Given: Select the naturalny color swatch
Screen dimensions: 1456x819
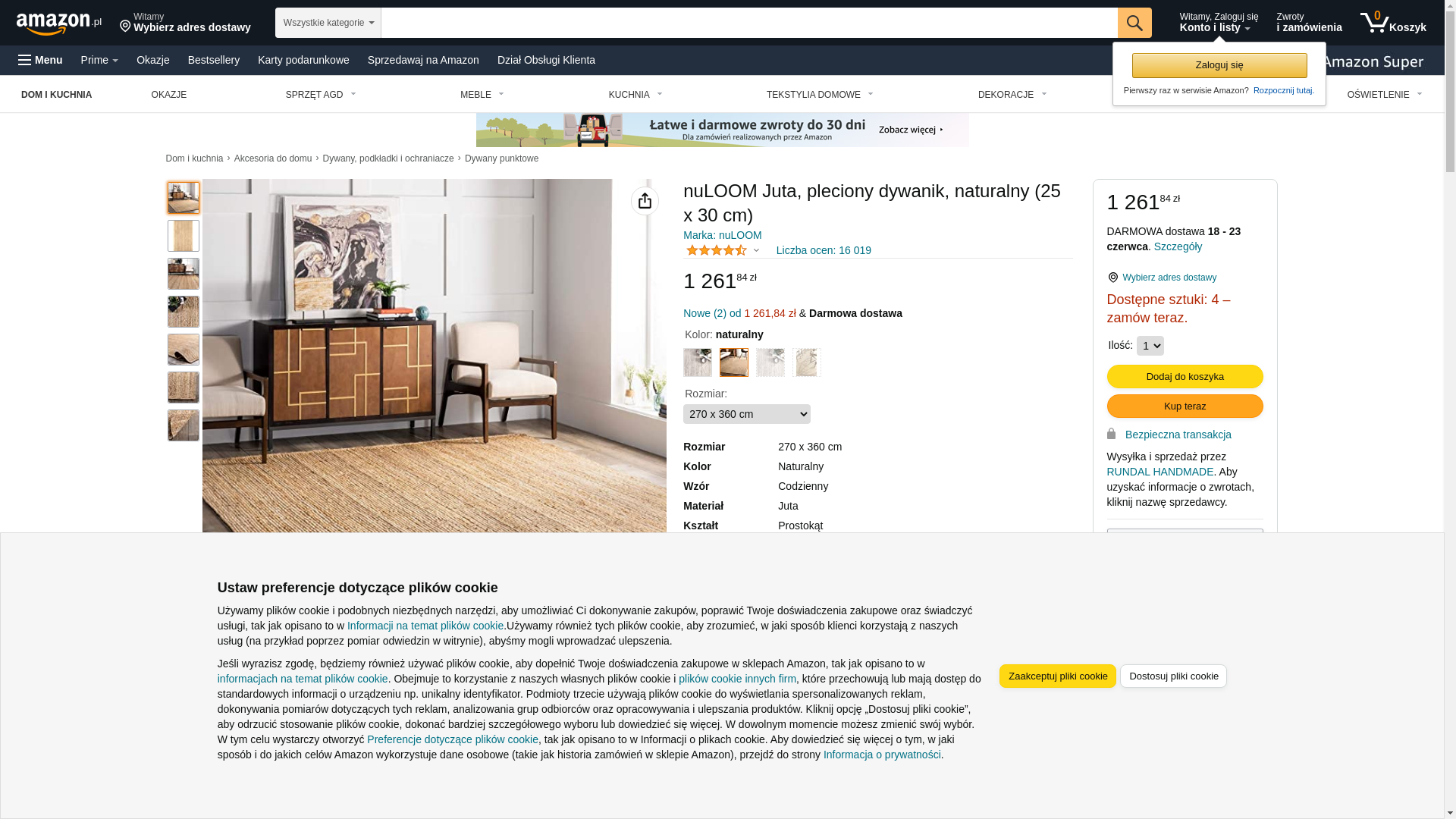Looking at the screenshot, I should 734,362.
